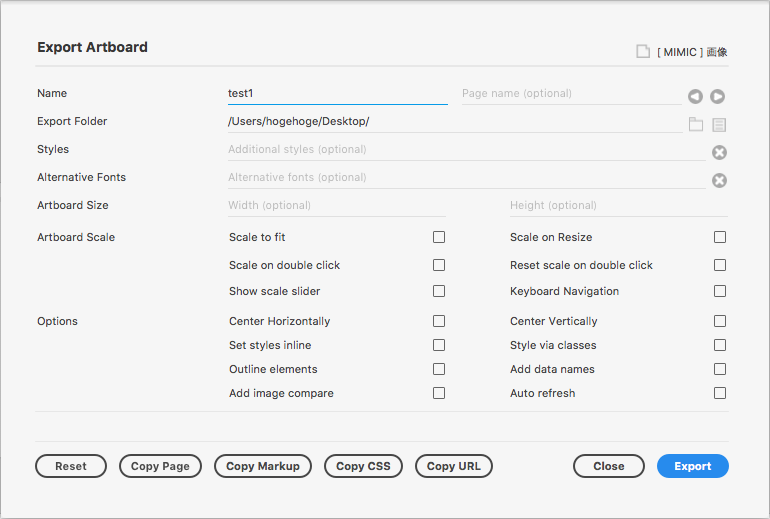The width and height of the screenshot is (770, 519).
Task: Enable Auto refresh checkbox
Action: [720, 393]
